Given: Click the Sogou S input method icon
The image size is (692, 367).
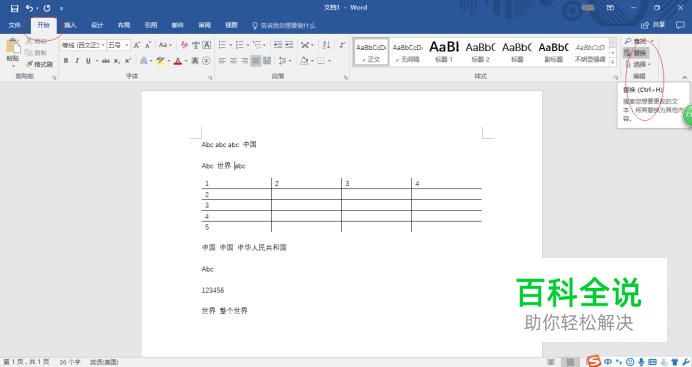Looking at the screenshot, I should pyautogui.click(x=594, y=361).
